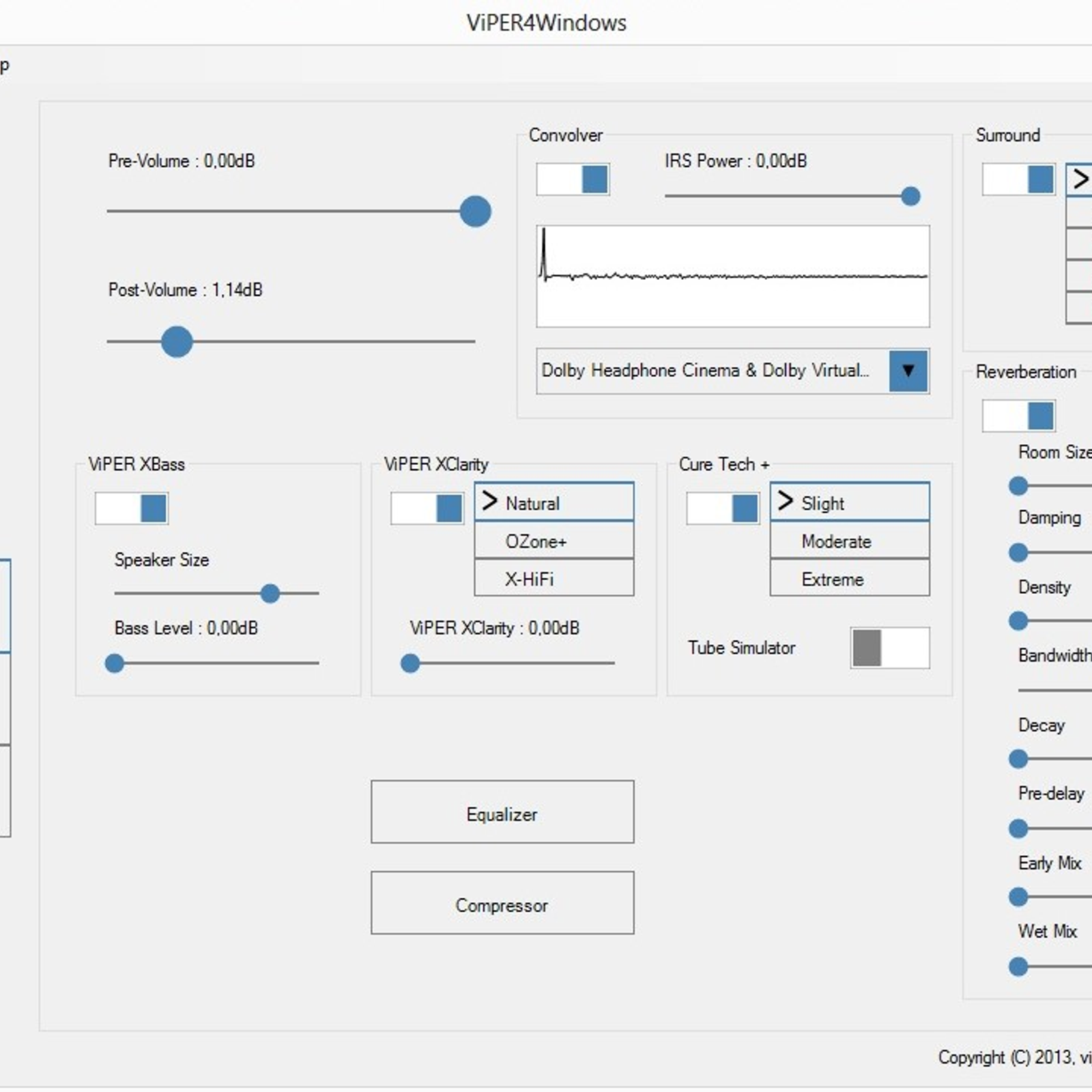Enable the Tube Simulator switch
Image resolution: width=1092 pixels, height=1092 pixels.
[x=890, y=648]
